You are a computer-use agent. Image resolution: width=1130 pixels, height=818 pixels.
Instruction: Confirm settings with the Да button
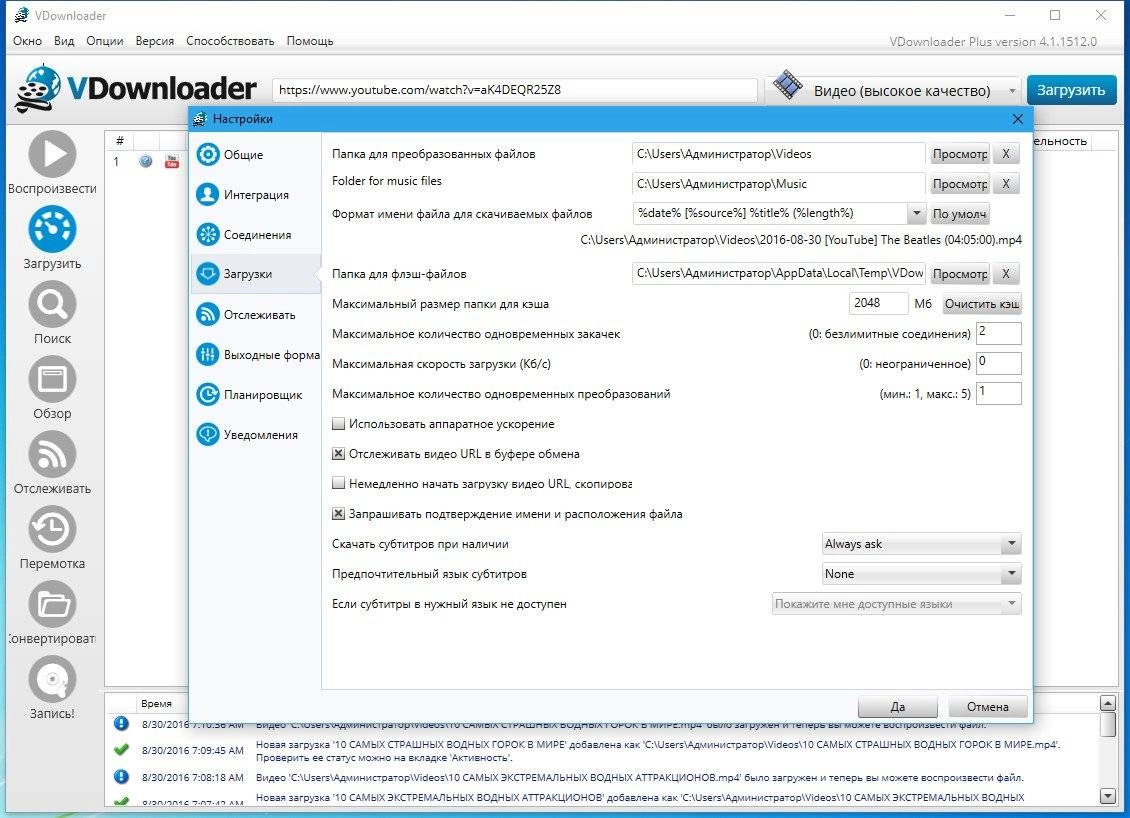[x=898, y=706]
